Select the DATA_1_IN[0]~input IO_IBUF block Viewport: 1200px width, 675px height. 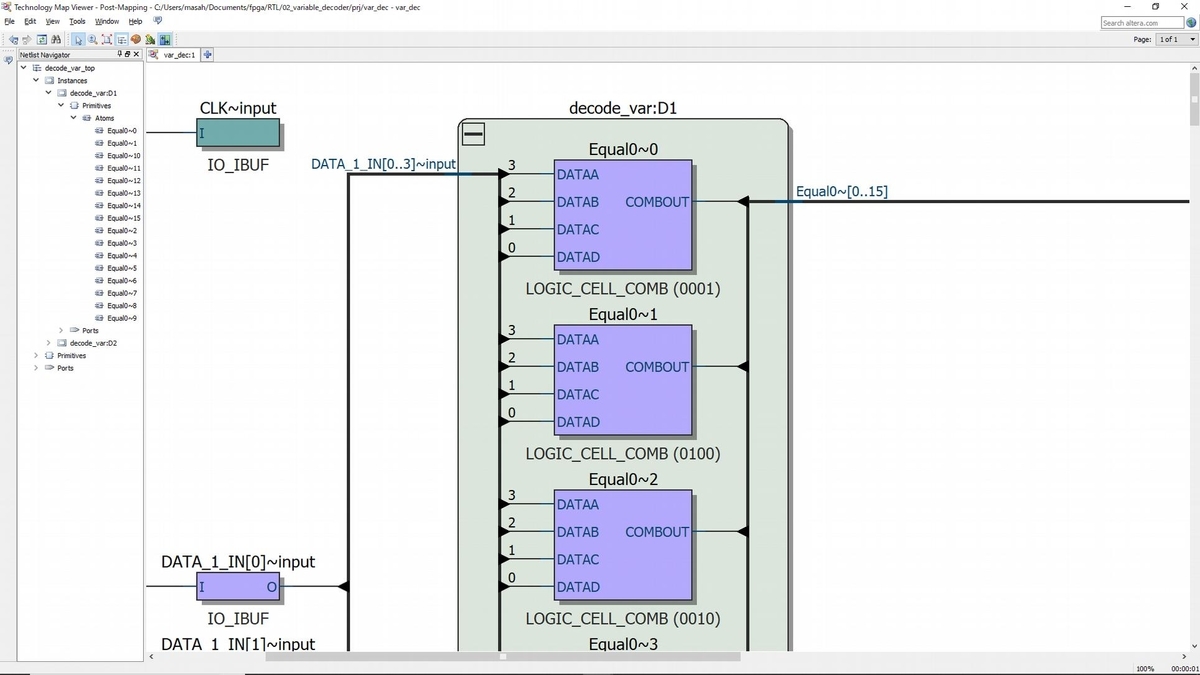pos(238,587)
